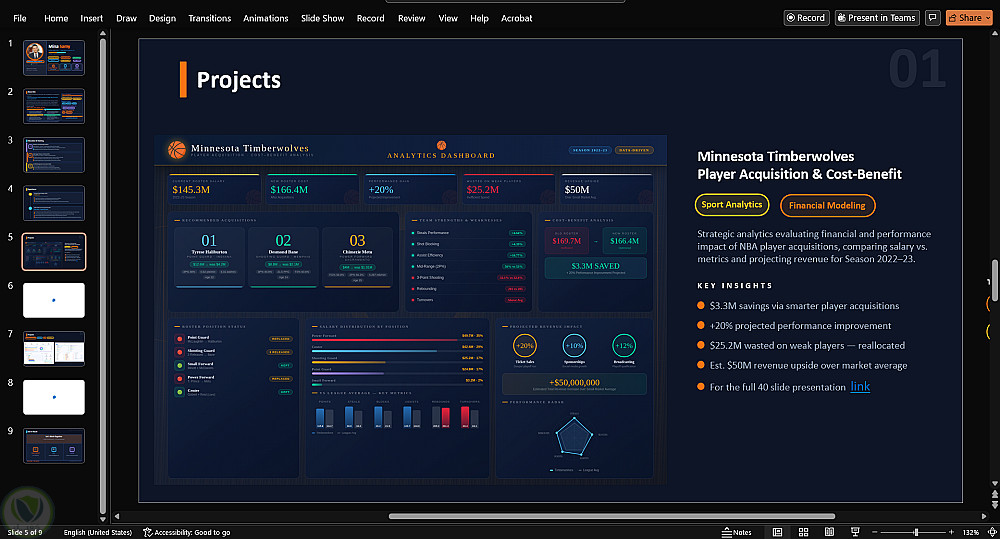The height and width of the screenshot is (539, 1000).
Task: Select slide 9 thumbnail
Action: coord(54,445)
